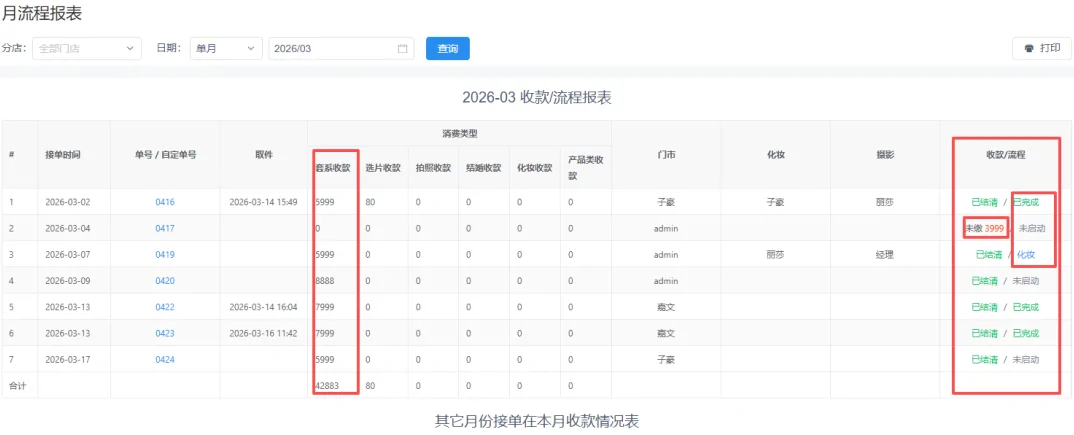
Task: Click the completed status in row 1
Action: pyautogui.click(x=1026, y=202)
